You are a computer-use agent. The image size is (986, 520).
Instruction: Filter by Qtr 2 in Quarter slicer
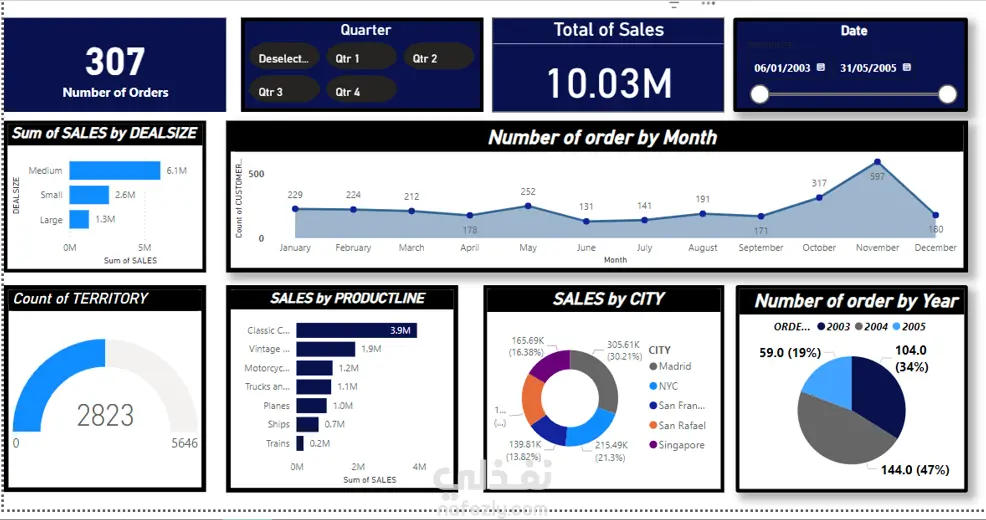(438, 58)
